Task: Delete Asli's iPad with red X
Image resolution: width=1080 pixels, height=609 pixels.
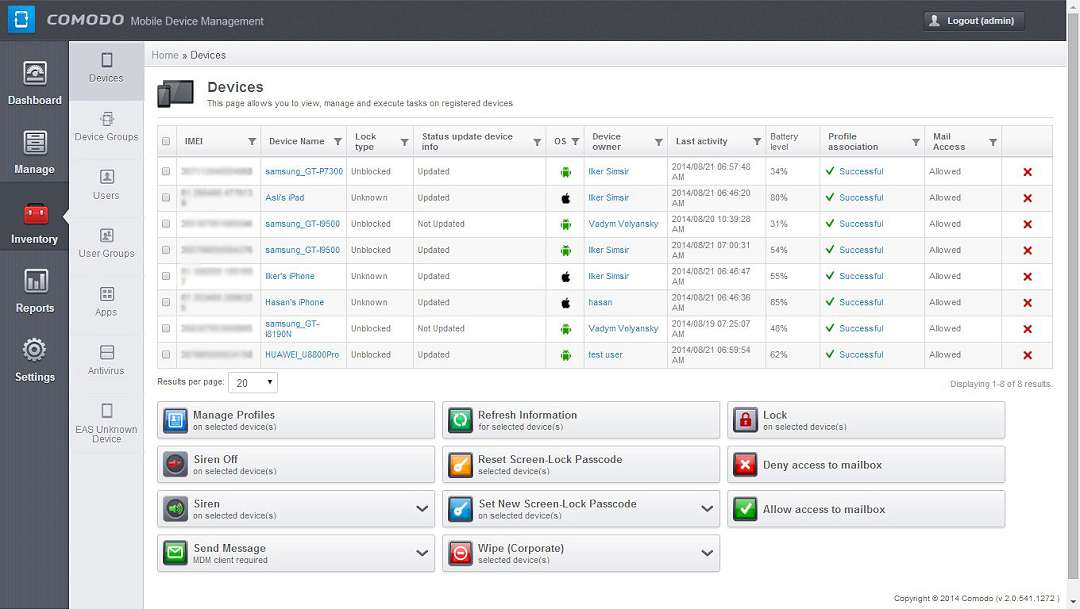Action: click(x=1028, y=198)
